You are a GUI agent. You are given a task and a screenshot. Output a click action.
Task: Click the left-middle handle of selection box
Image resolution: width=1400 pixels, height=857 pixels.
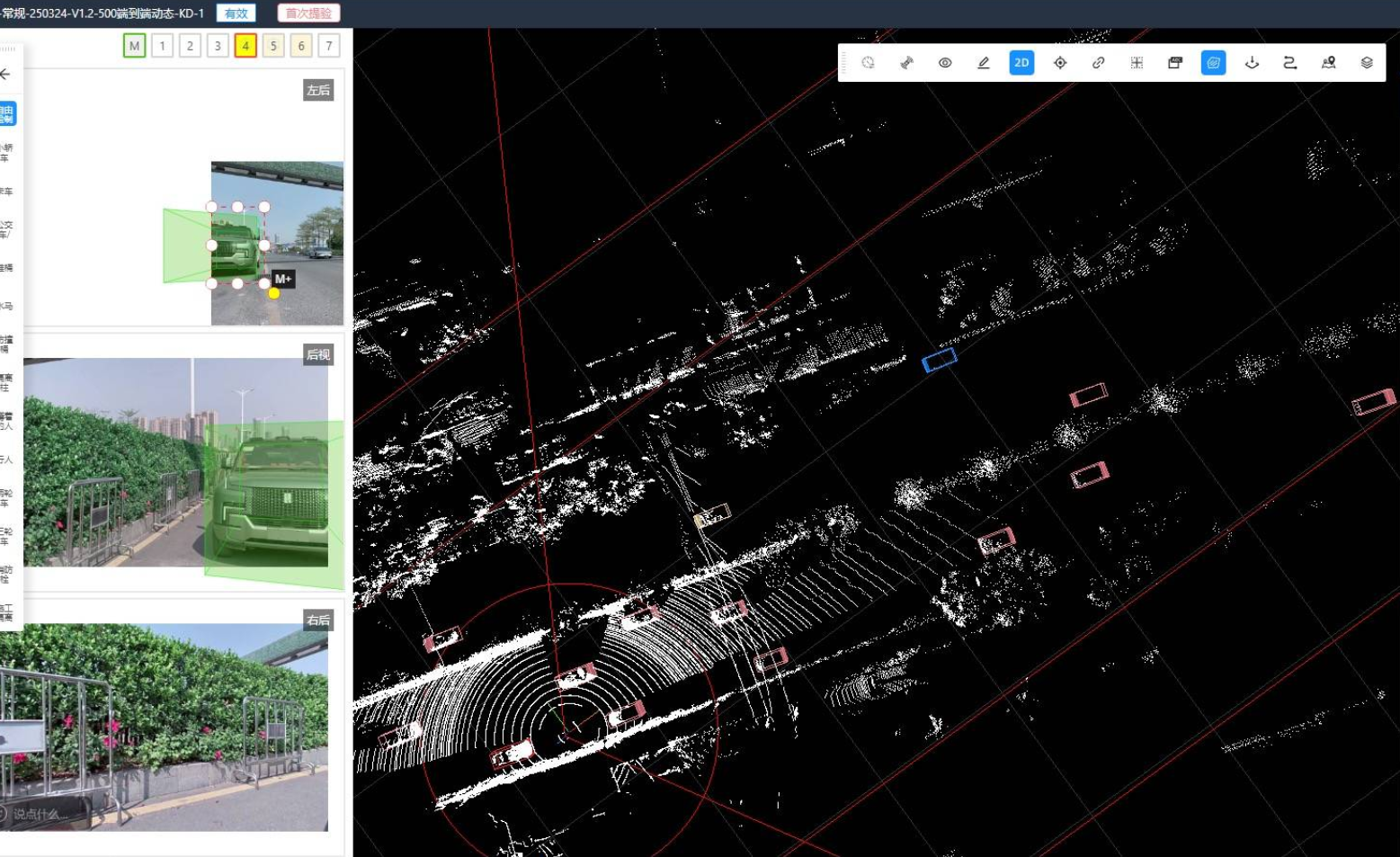pos(212,245)
